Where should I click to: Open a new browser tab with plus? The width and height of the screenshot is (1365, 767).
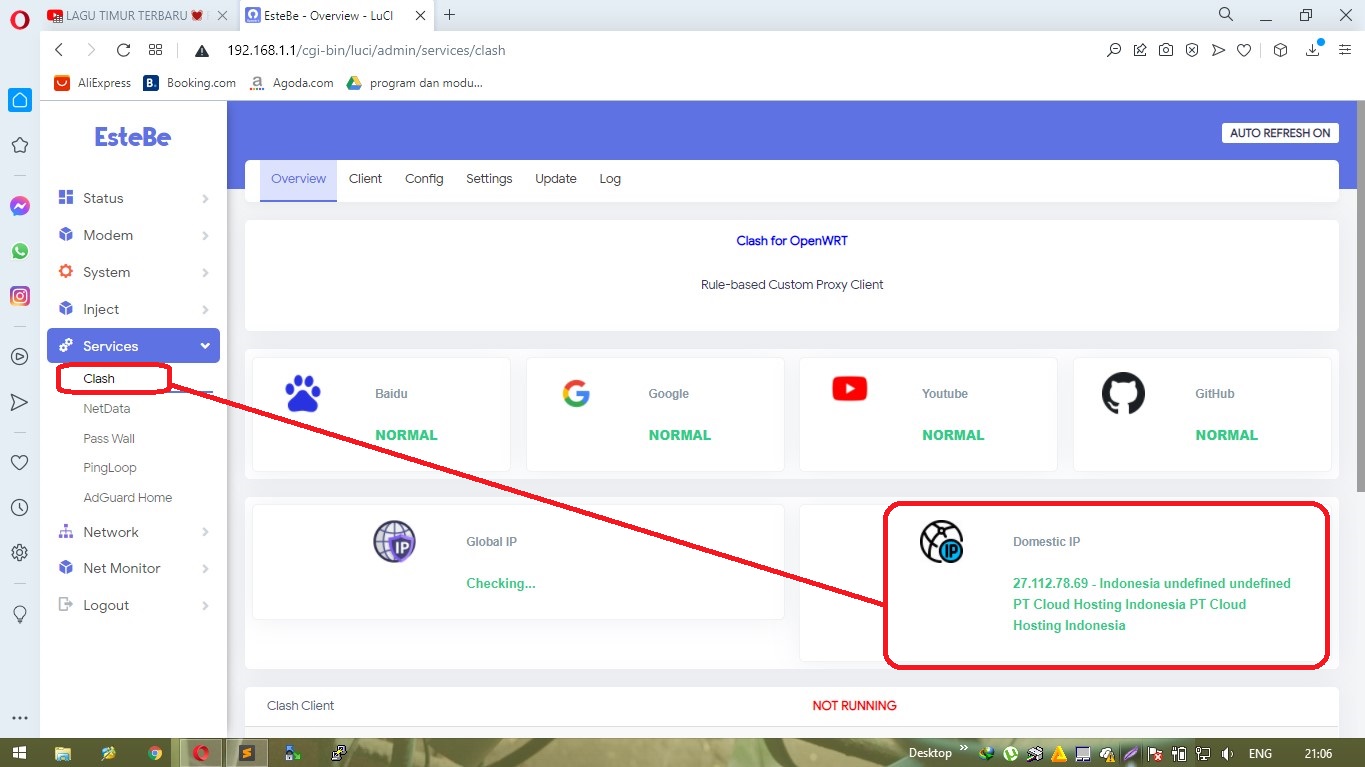(x=449, y=14)
